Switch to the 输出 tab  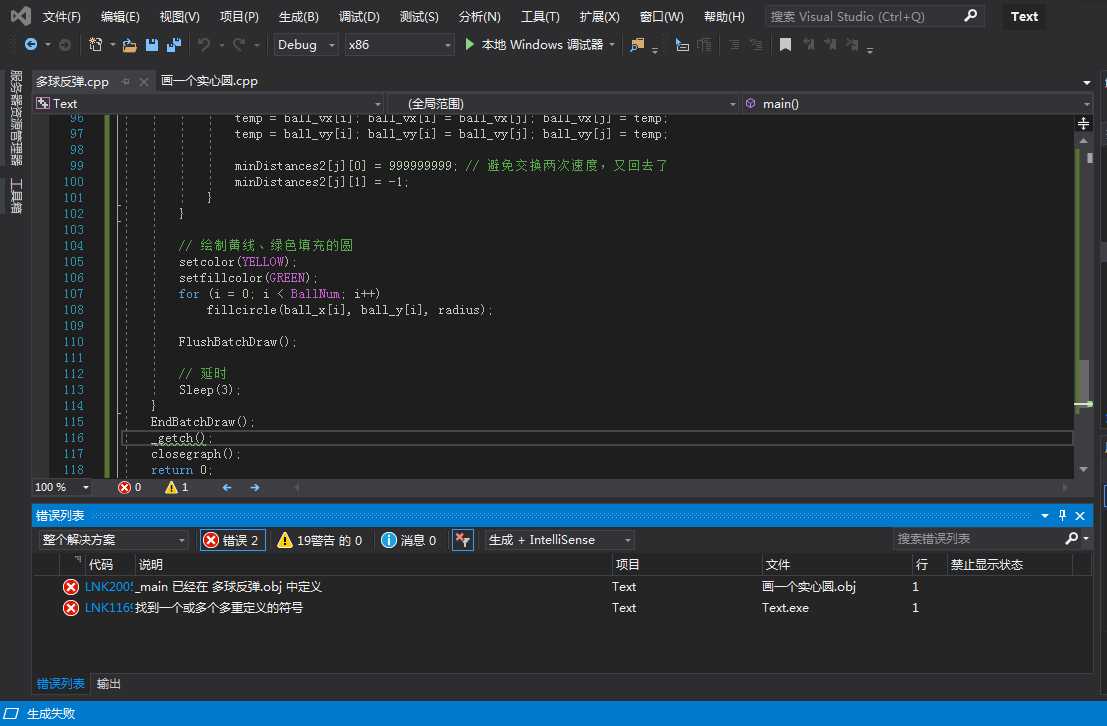click(x=109, y=684)
